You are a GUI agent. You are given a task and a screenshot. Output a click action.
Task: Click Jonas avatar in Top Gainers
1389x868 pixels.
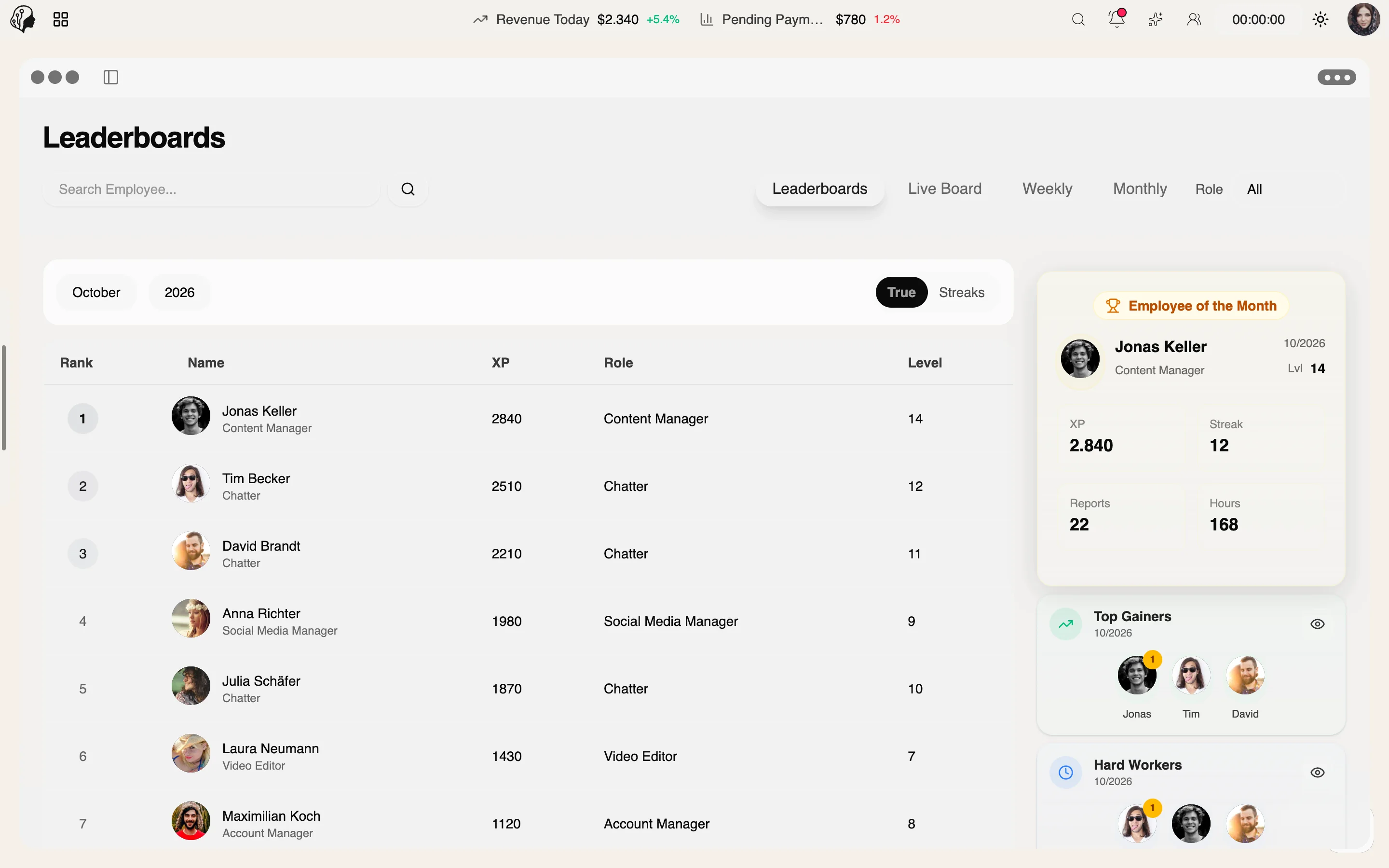tap(1136, 675)
